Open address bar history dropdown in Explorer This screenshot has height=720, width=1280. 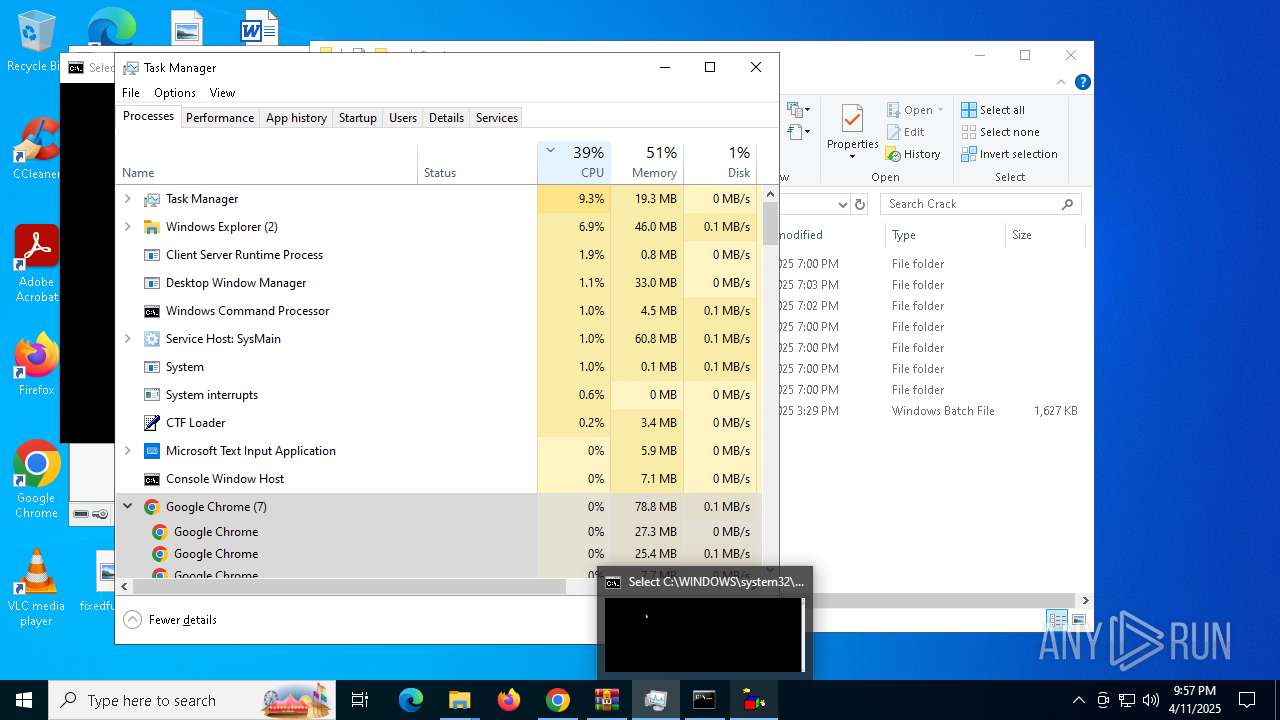(842, 204)
